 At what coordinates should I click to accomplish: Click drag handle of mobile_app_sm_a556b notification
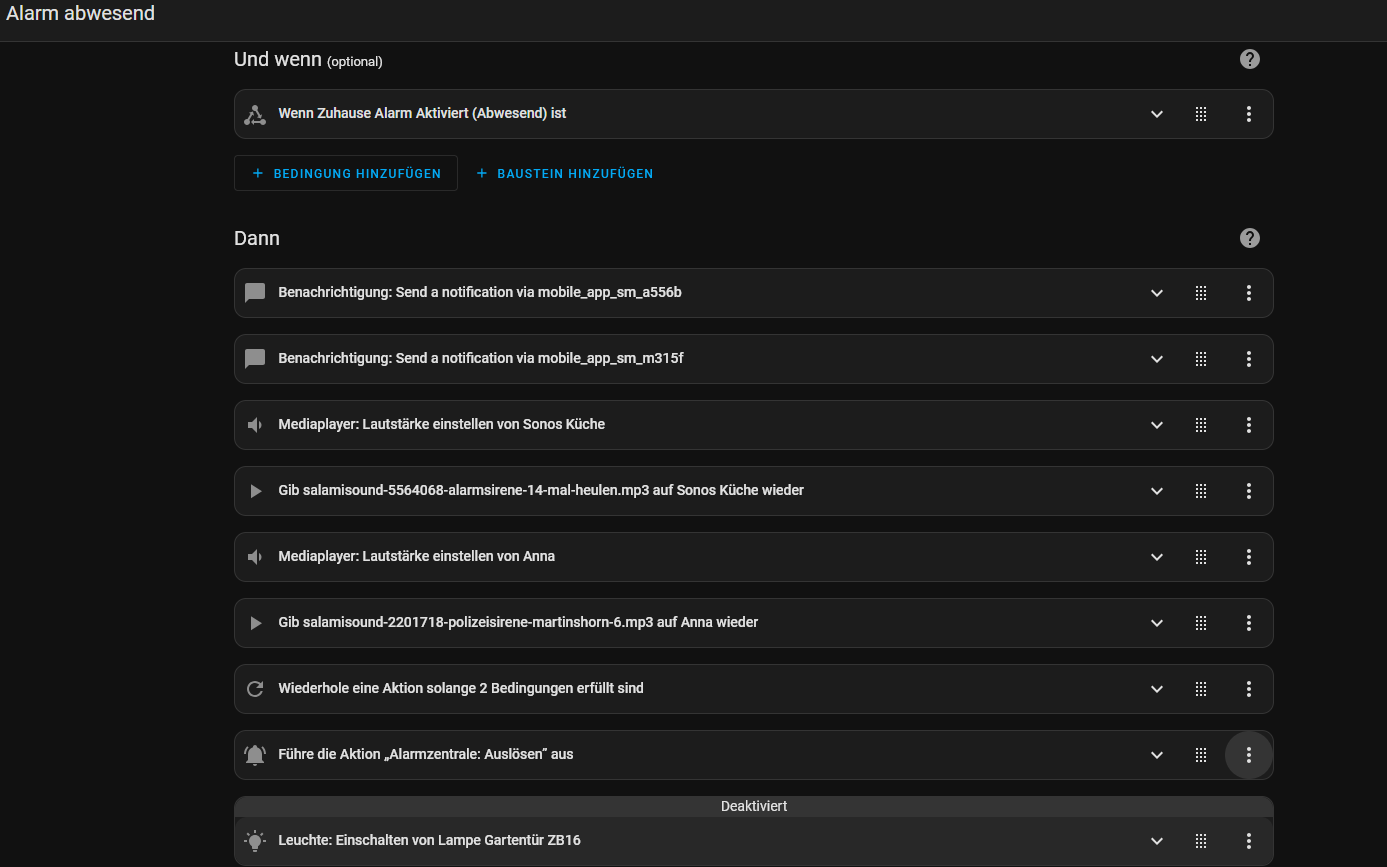[1201, 293]
